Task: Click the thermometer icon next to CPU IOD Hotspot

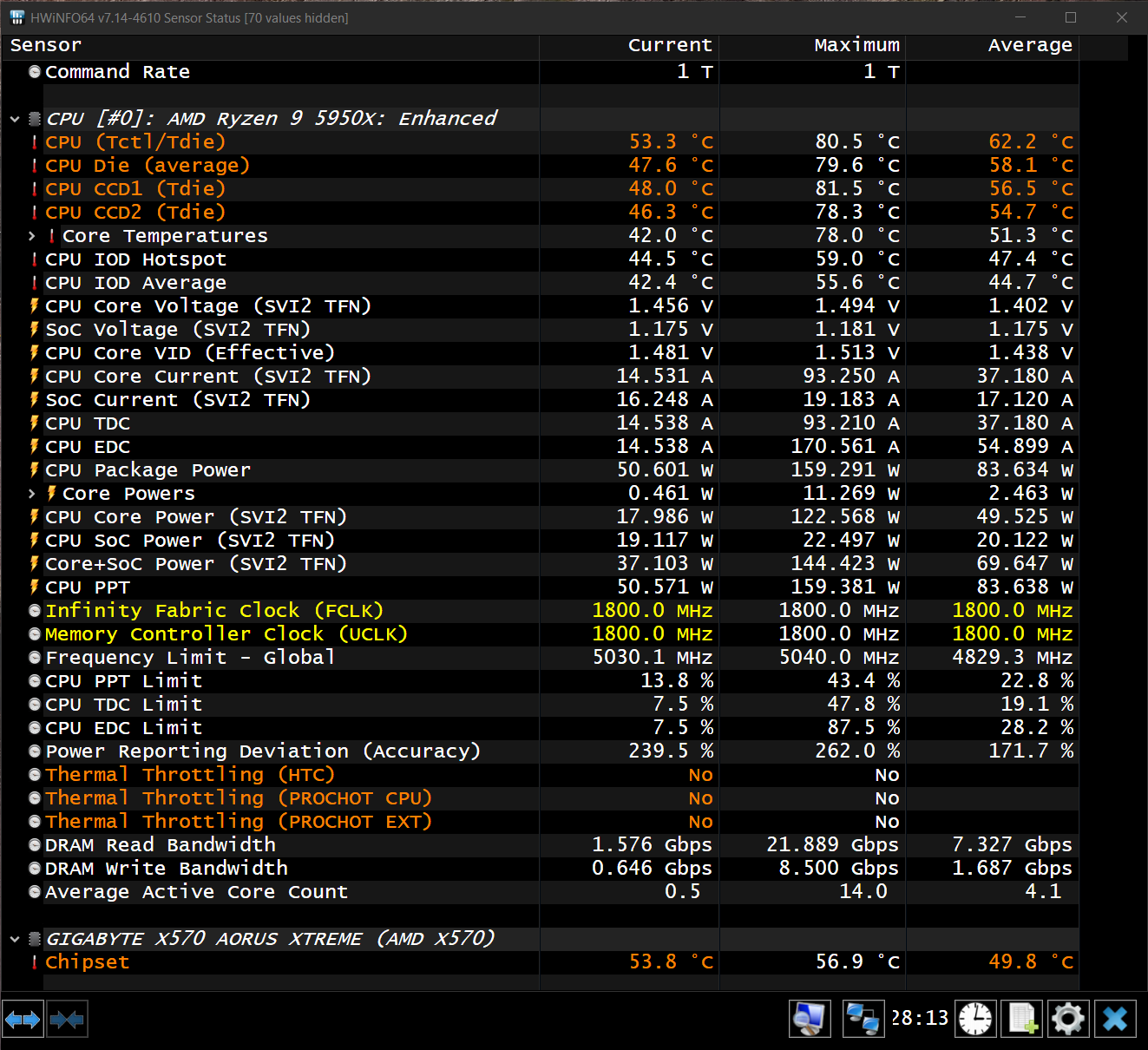Action: coord(35,259)
